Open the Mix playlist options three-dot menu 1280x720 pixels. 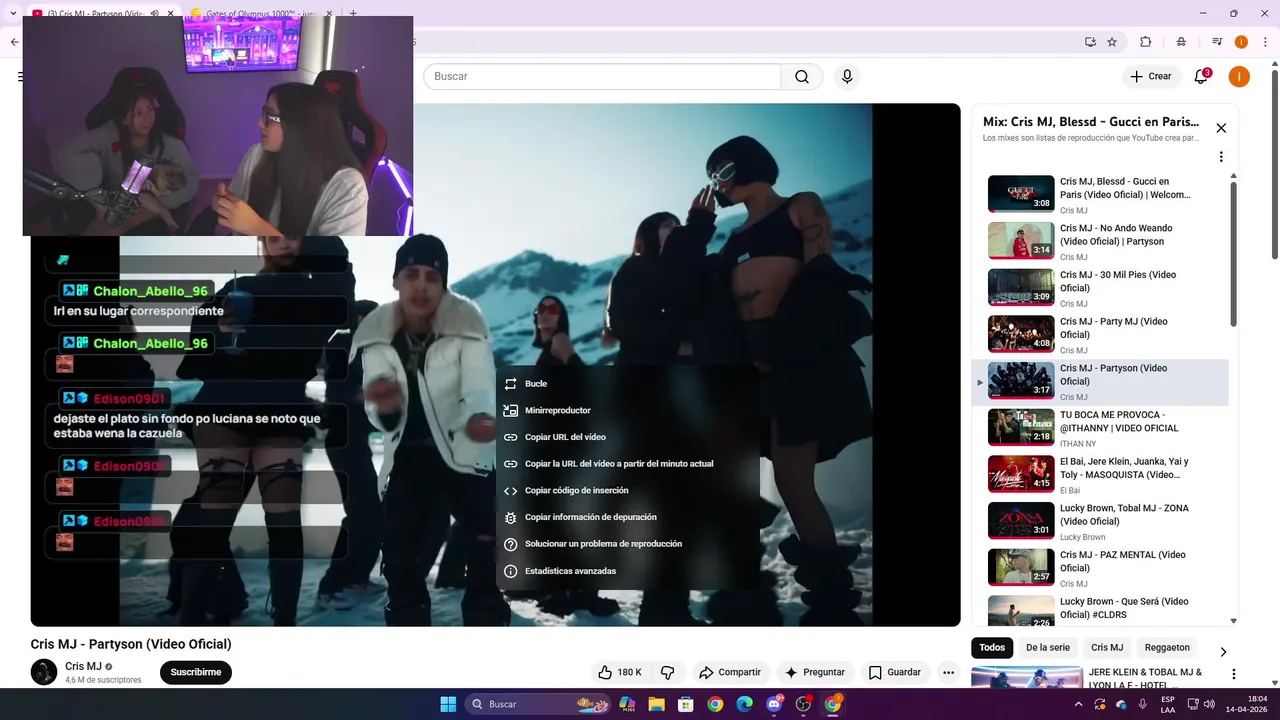pyautogui.click(x=1221, y=157)
